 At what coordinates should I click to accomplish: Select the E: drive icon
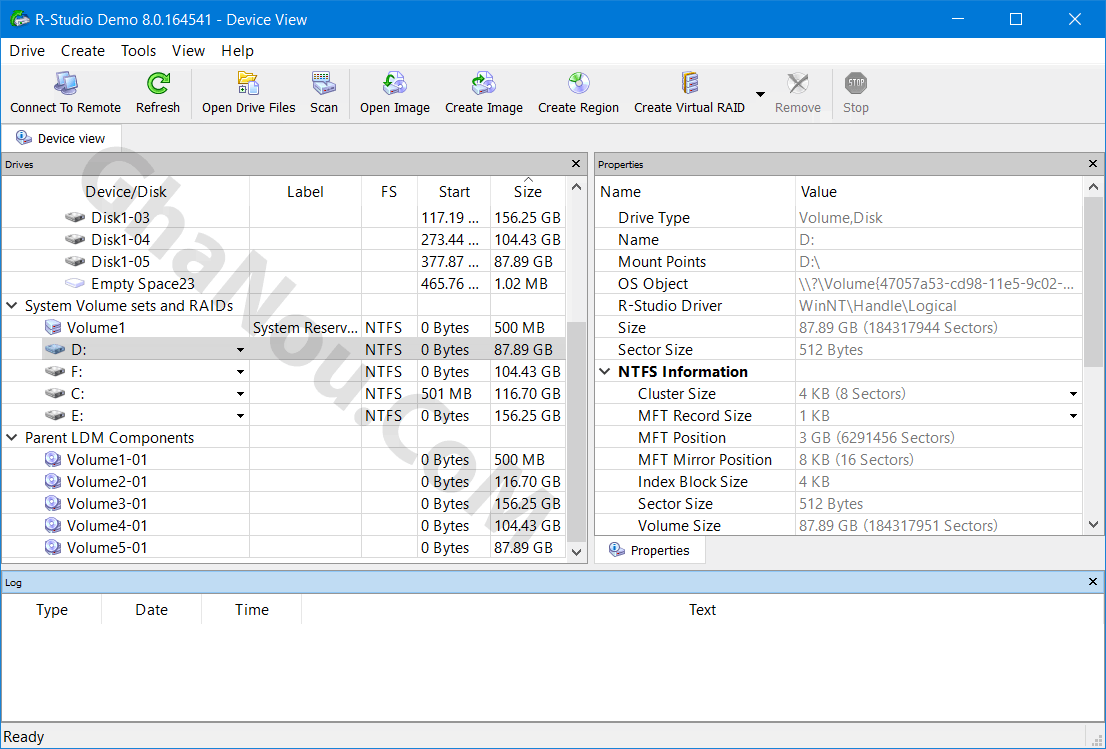click(x=55, y=415)
